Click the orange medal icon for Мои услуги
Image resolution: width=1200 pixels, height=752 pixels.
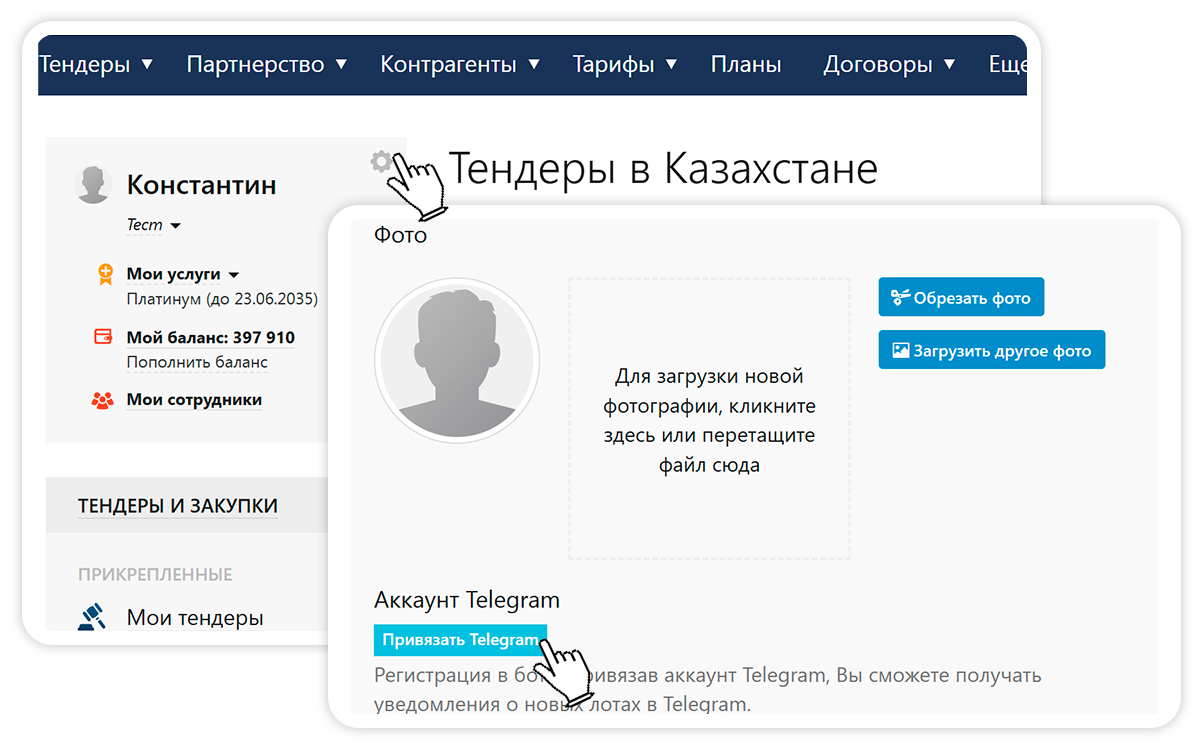point(103,274)
